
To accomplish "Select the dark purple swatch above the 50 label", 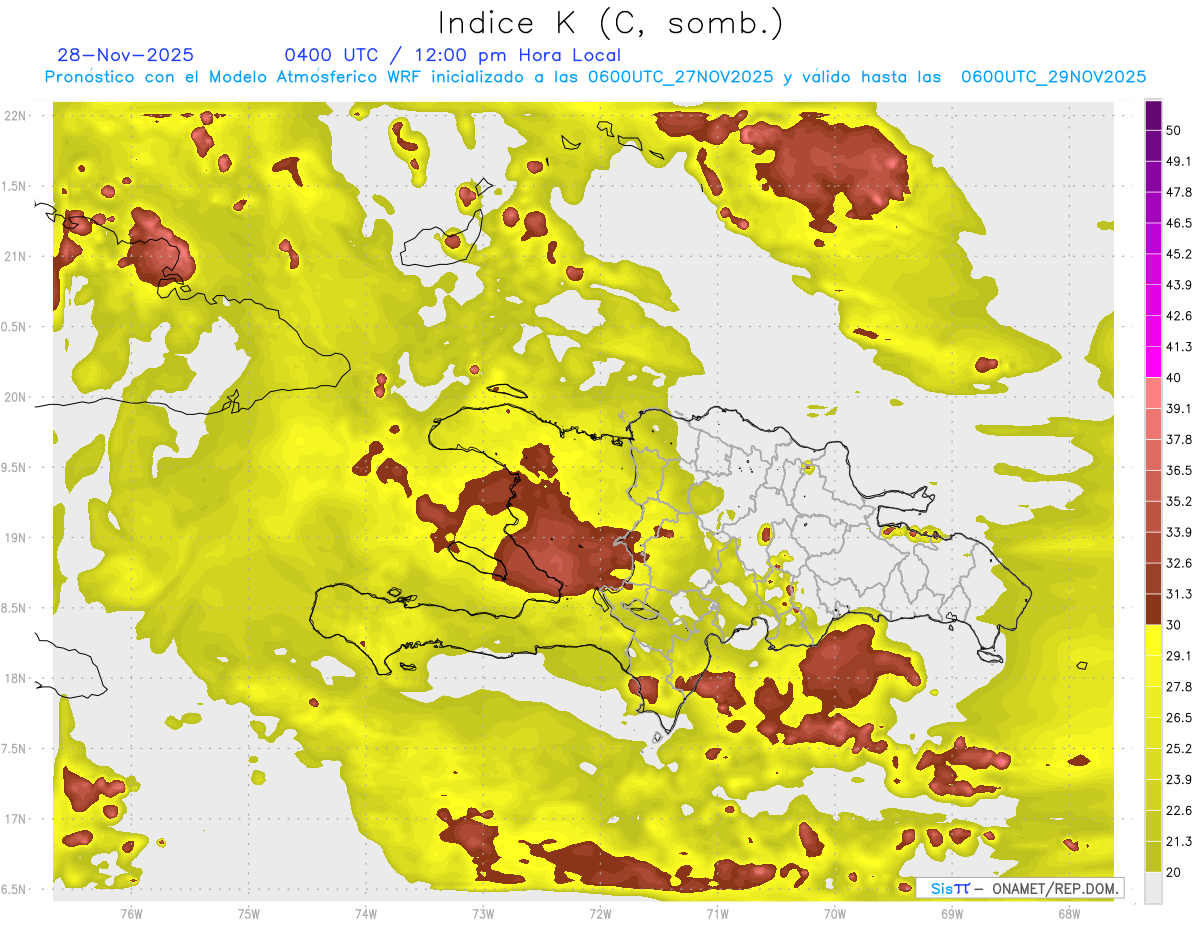I will [1153, 113].
